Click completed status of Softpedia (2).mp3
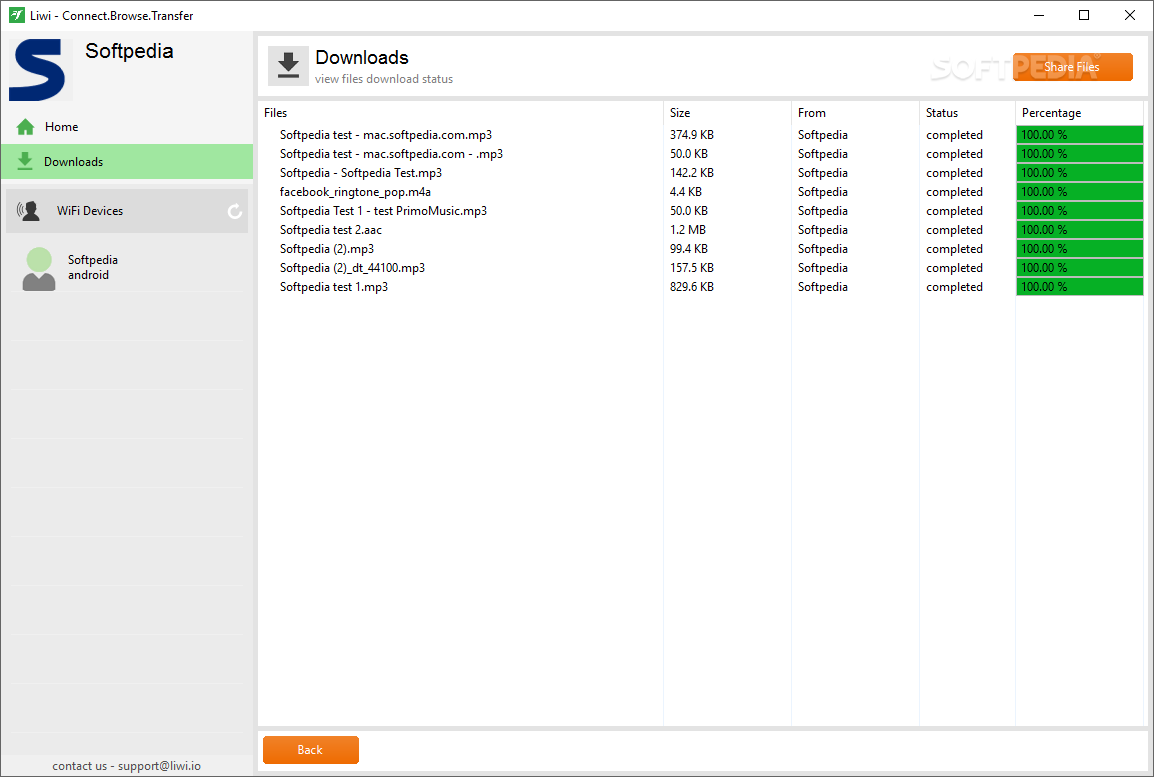 955,249
